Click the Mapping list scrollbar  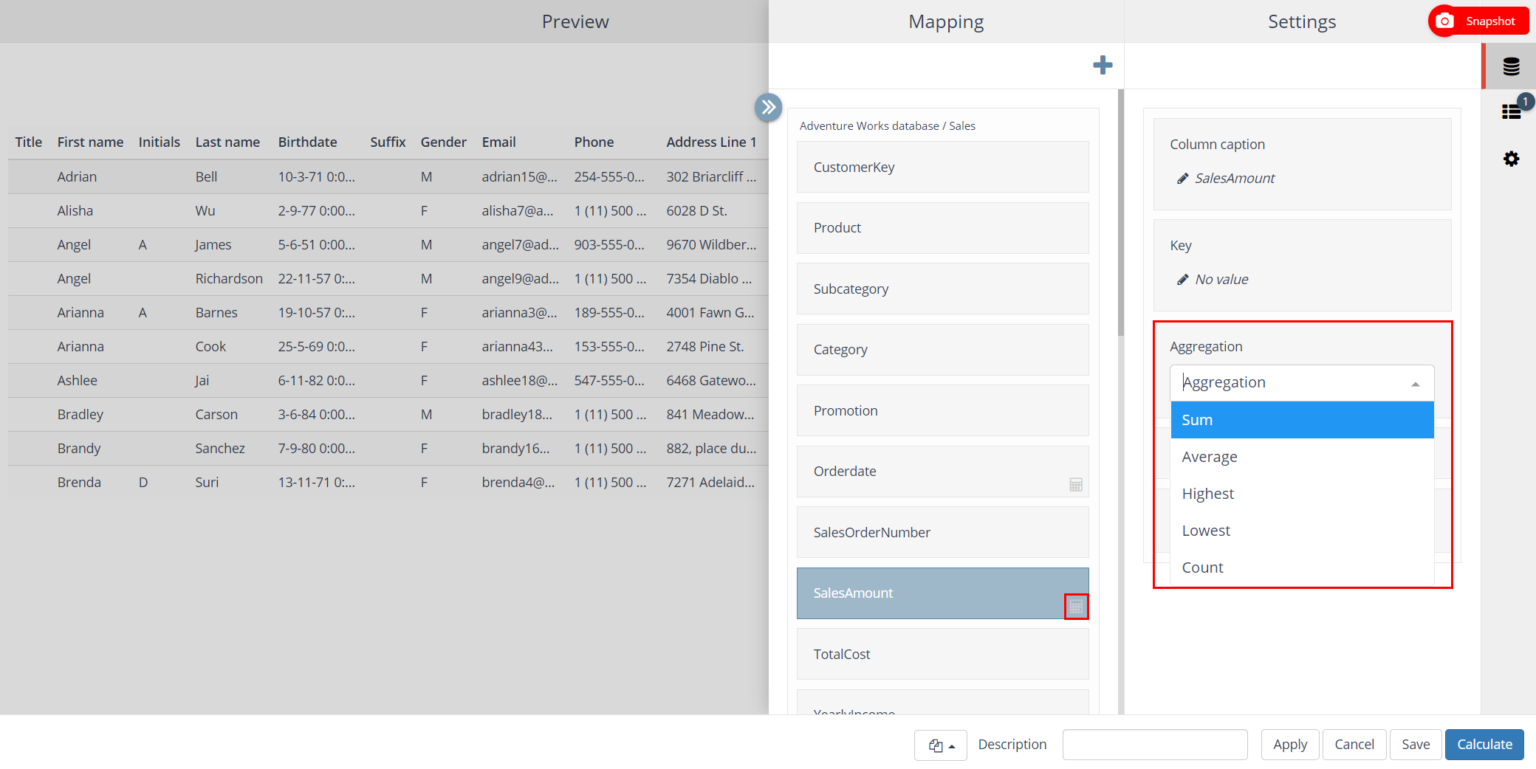click(x=1120, y=215)
